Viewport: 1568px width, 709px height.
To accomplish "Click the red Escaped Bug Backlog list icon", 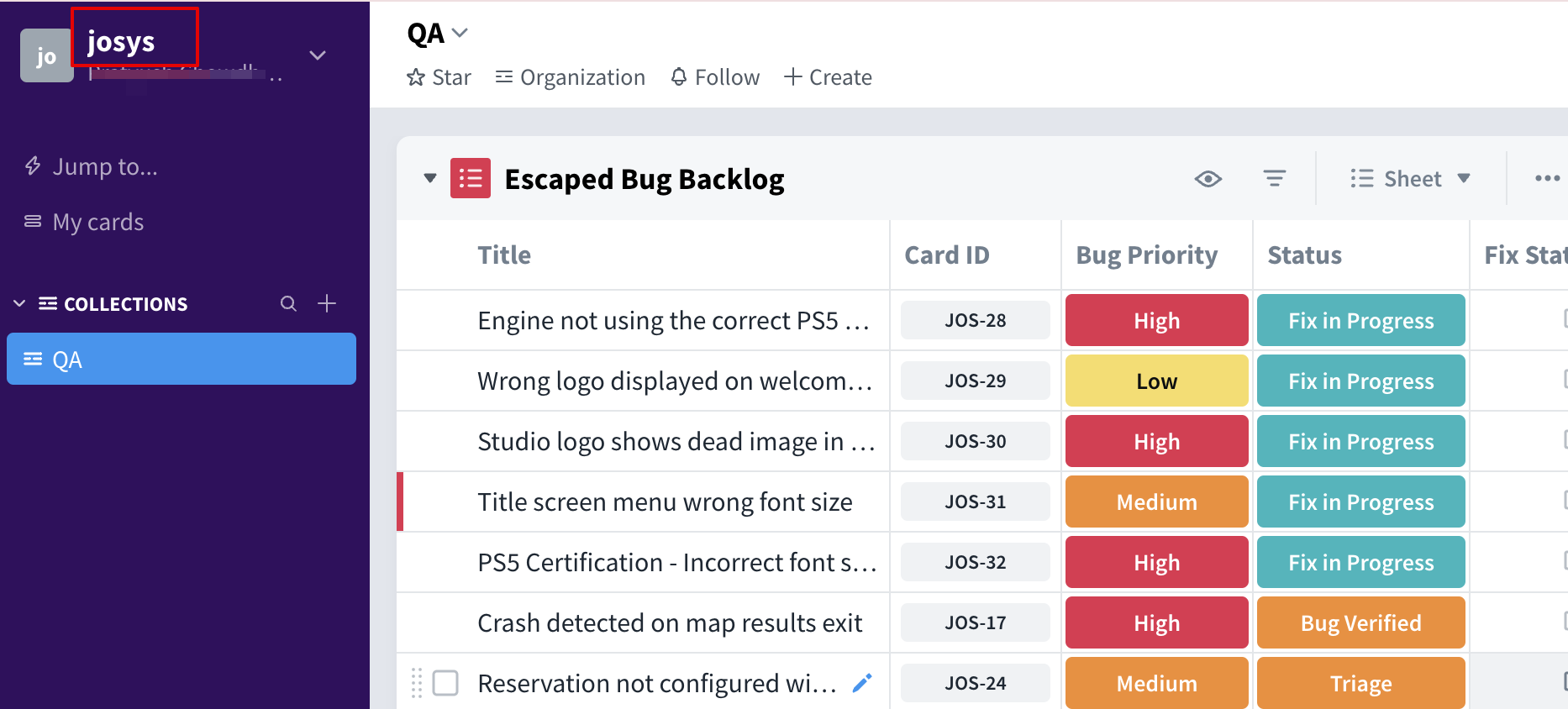I will [x=470, y=178].
